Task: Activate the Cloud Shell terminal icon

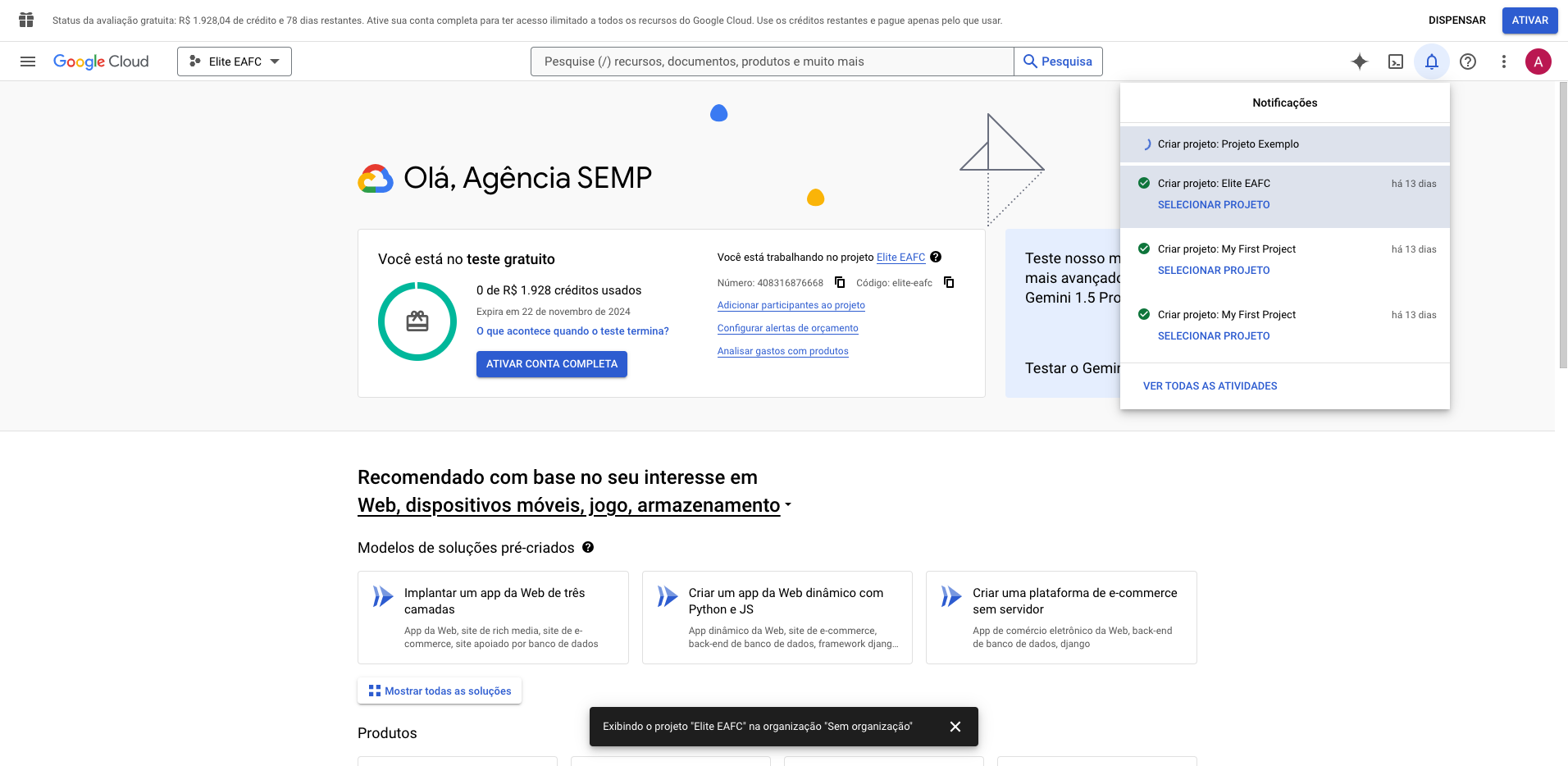Action: tap(1396, 62)
